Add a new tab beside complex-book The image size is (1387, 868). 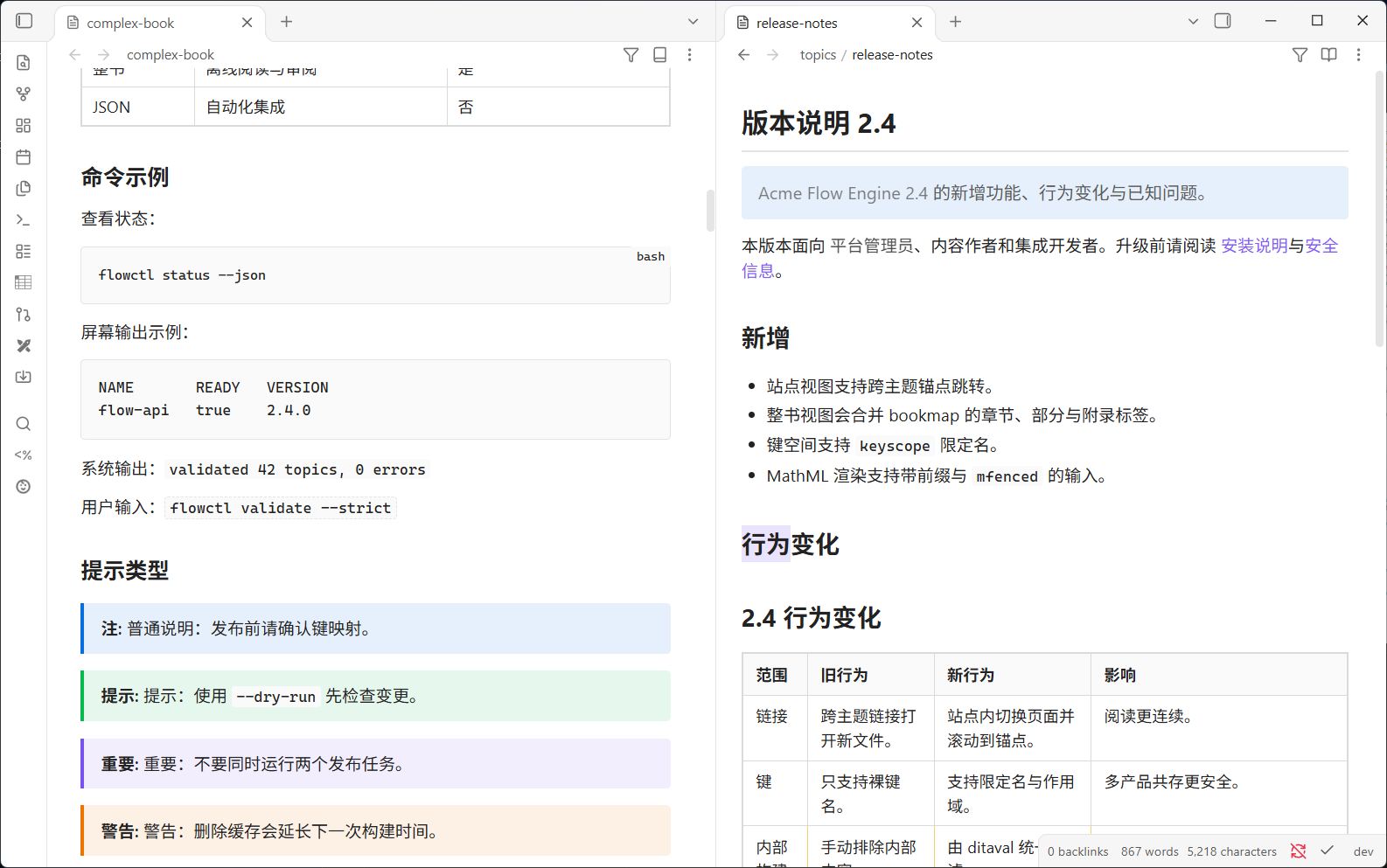286,22
